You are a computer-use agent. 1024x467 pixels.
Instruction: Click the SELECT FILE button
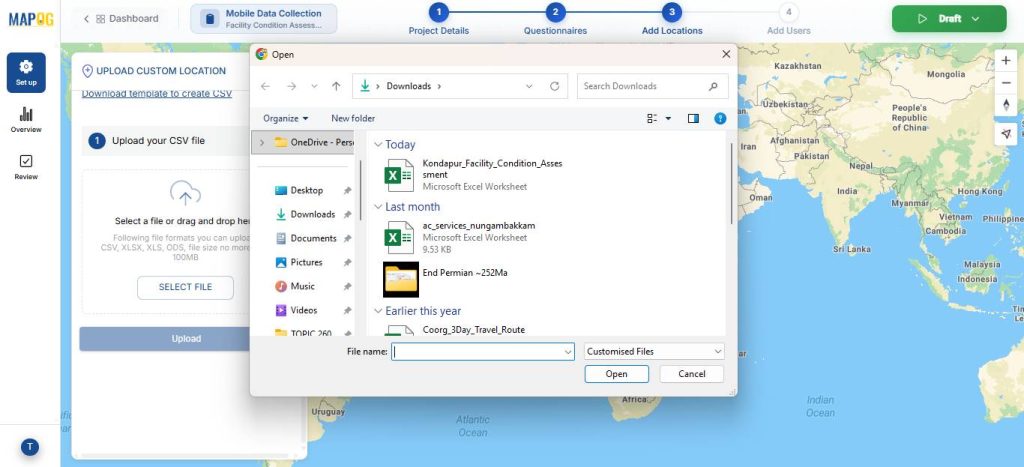coord(185,287)
